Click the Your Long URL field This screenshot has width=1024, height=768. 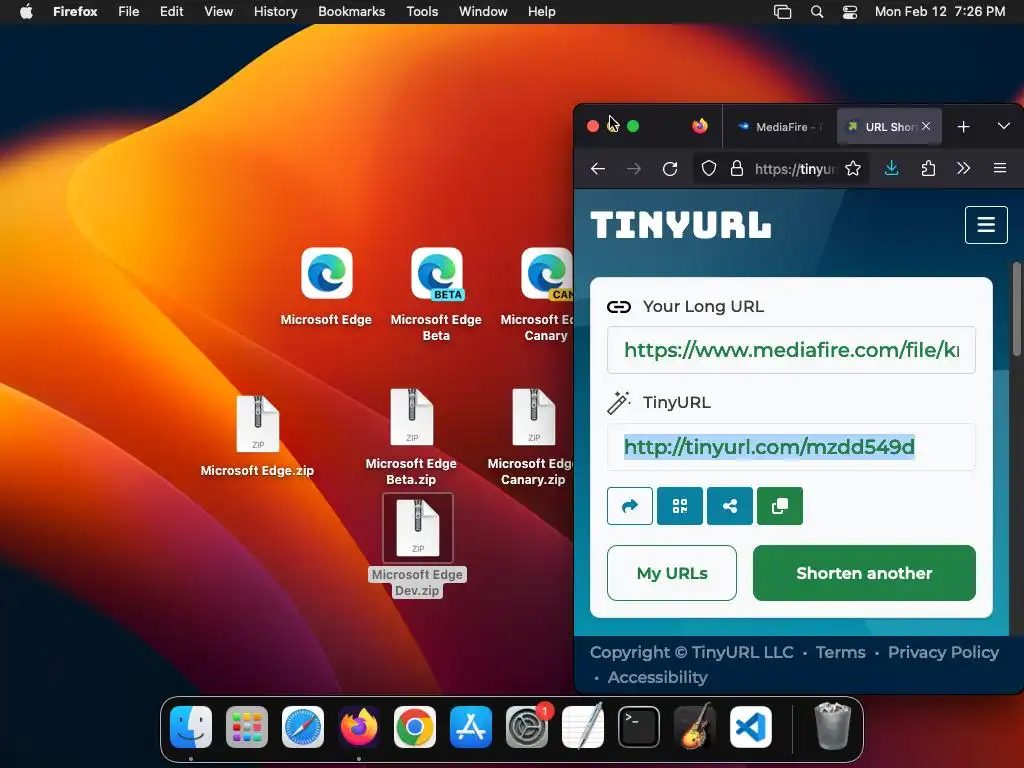[791, 350]
